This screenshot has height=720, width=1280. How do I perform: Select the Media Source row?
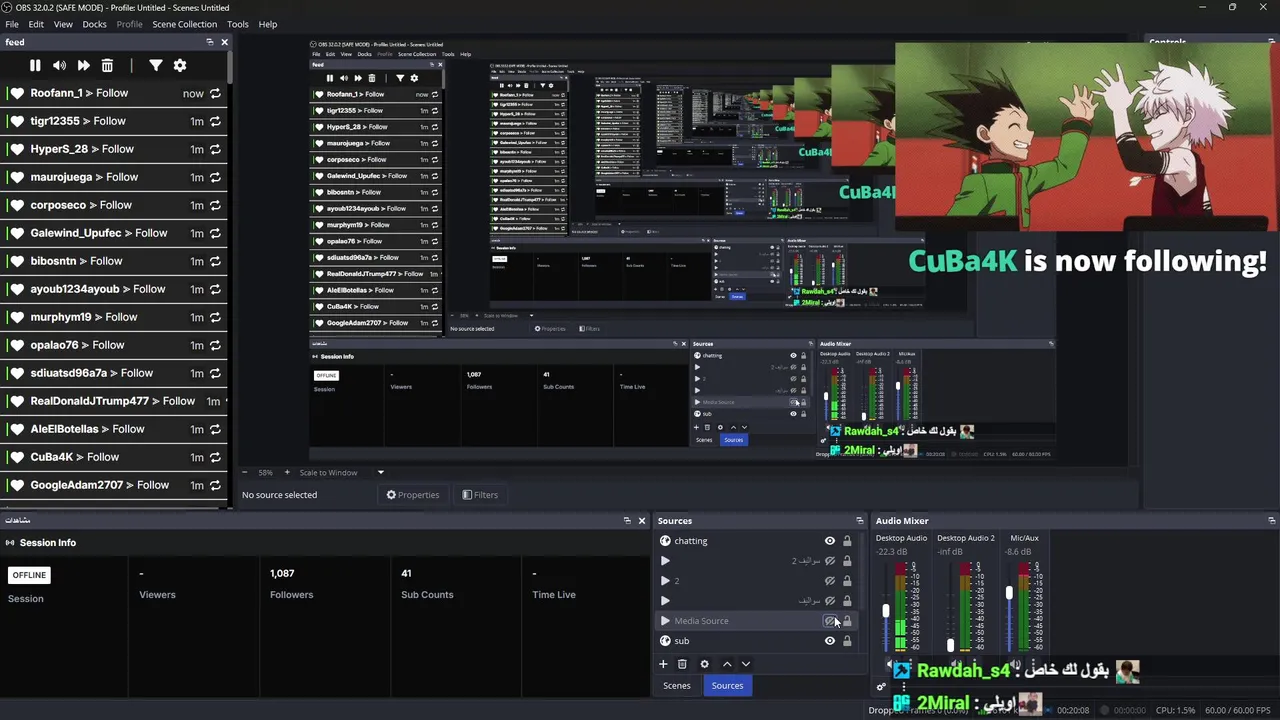[756, 621]
